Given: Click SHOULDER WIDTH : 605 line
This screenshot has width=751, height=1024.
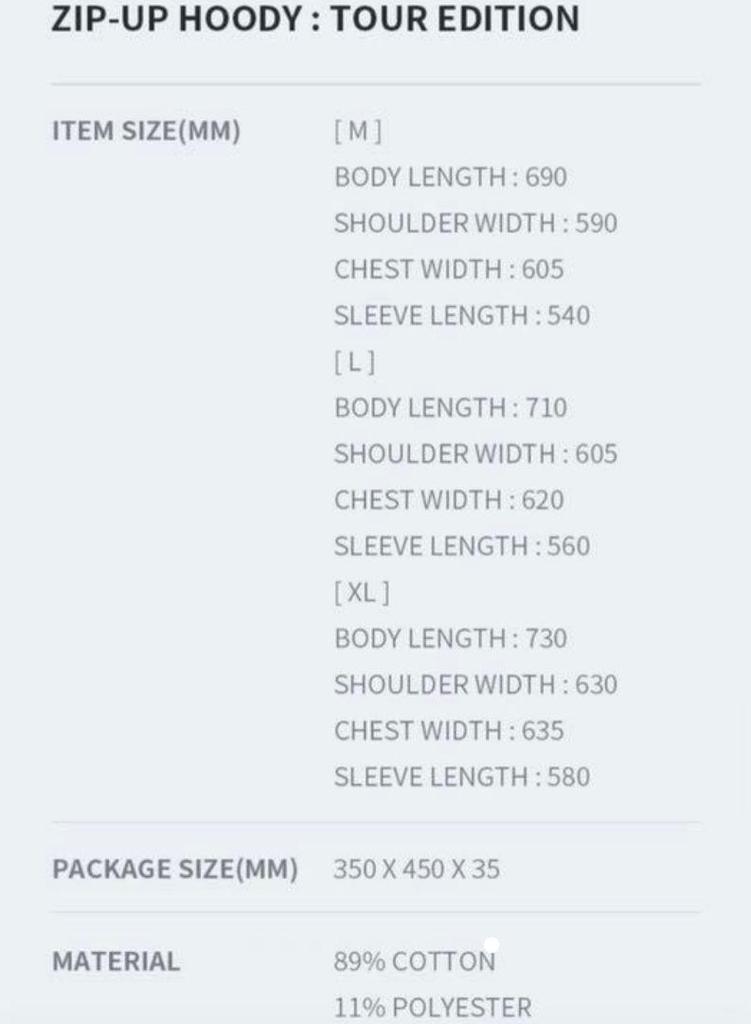Looking at the screenshot, I should point(475,454).
